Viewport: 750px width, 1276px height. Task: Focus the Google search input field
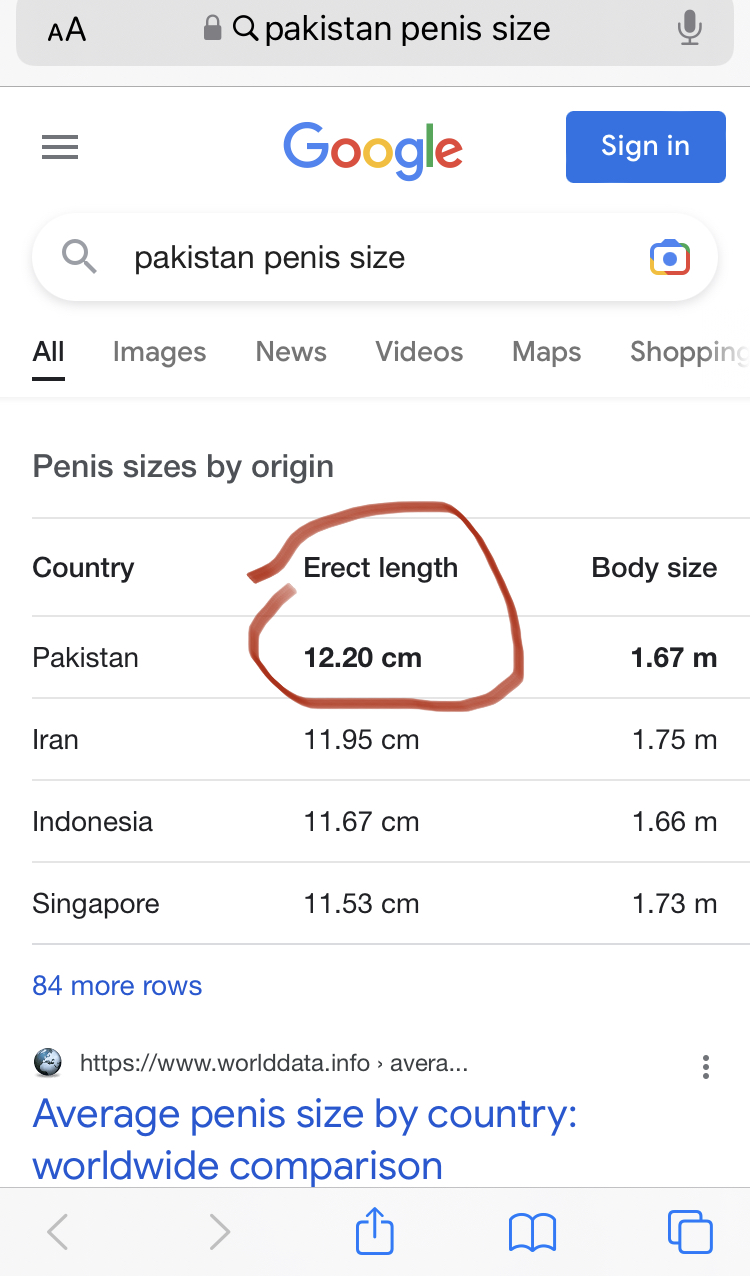[375, 258]
